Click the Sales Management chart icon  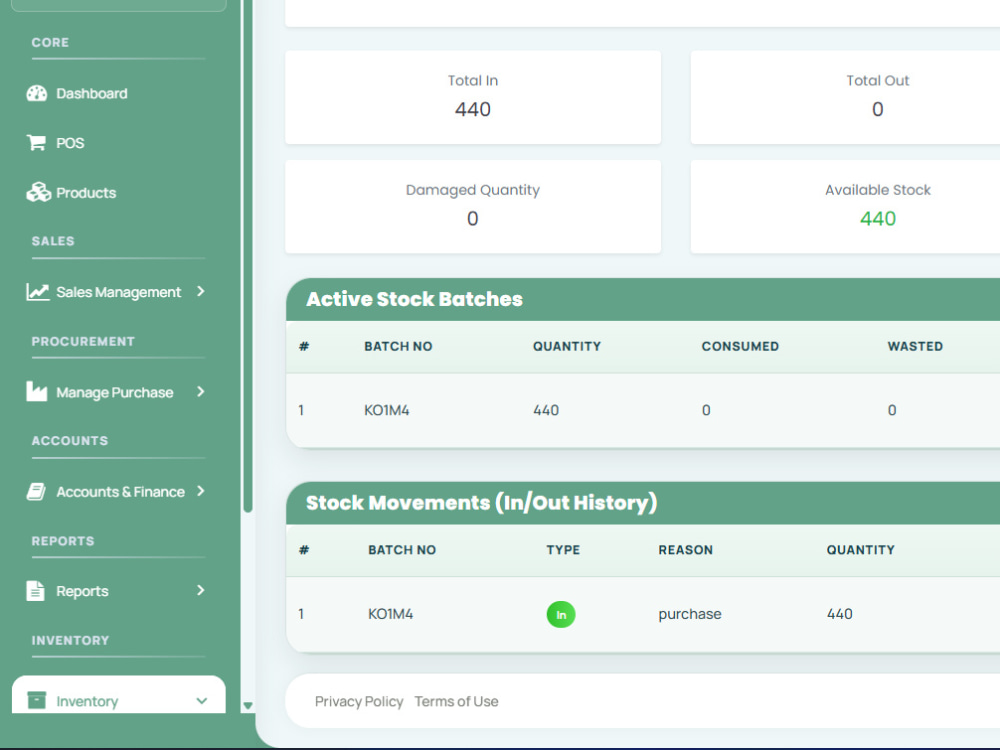pyautogui.click(x=38, y=291)
